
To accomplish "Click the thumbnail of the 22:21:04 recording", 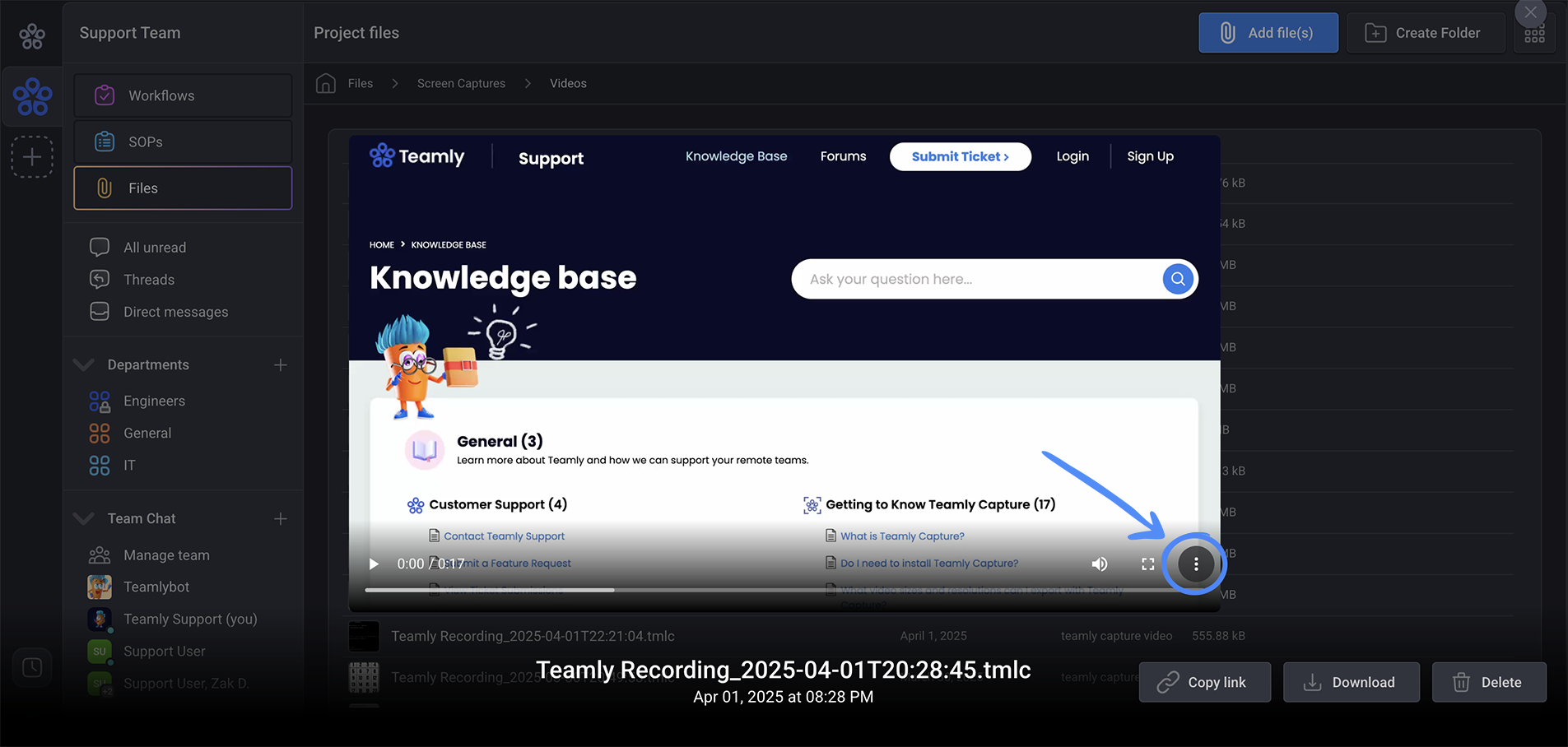I will click(364, 636).
